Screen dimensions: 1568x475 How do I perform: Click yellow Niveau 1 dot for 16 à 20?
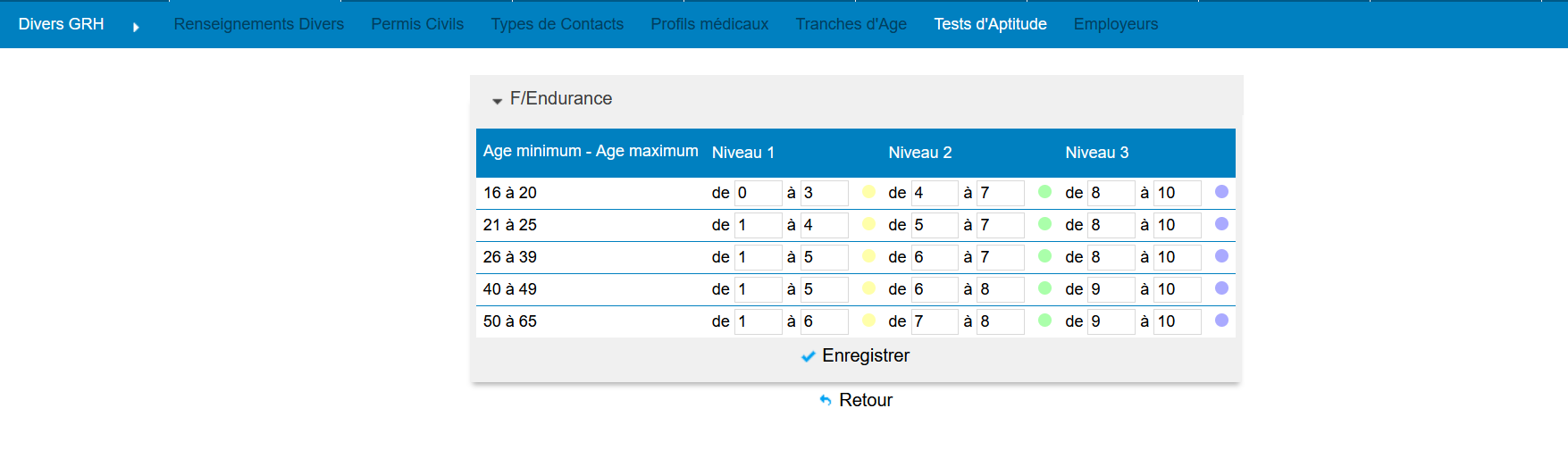[868, 192]
